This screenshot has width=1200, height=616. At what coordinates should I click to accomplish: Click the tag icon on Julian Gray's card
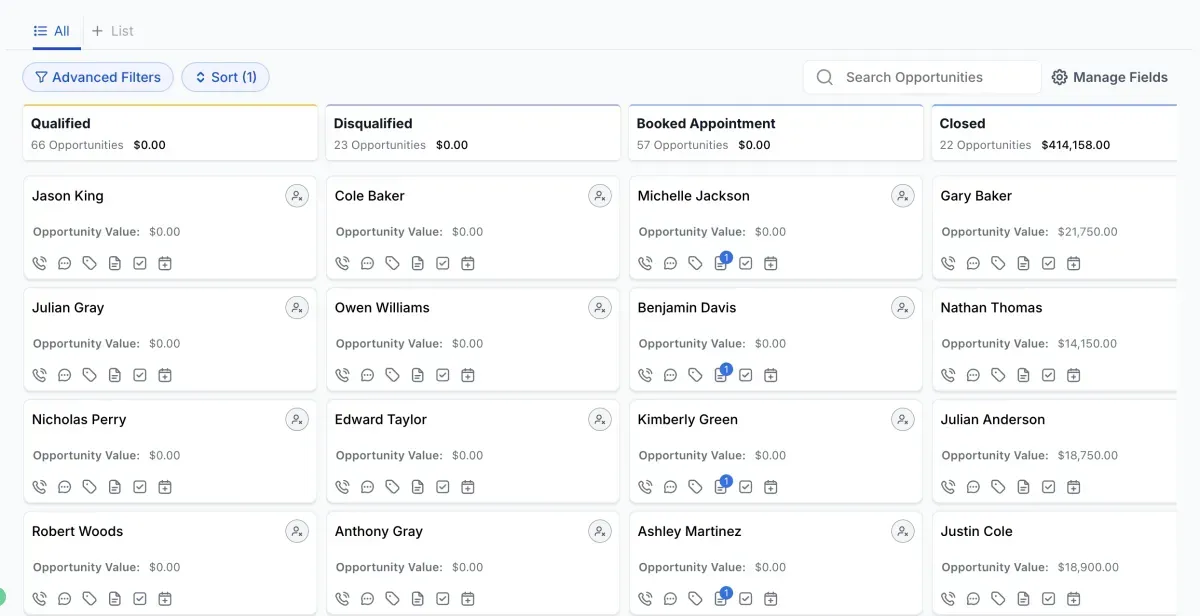[90, 376]
